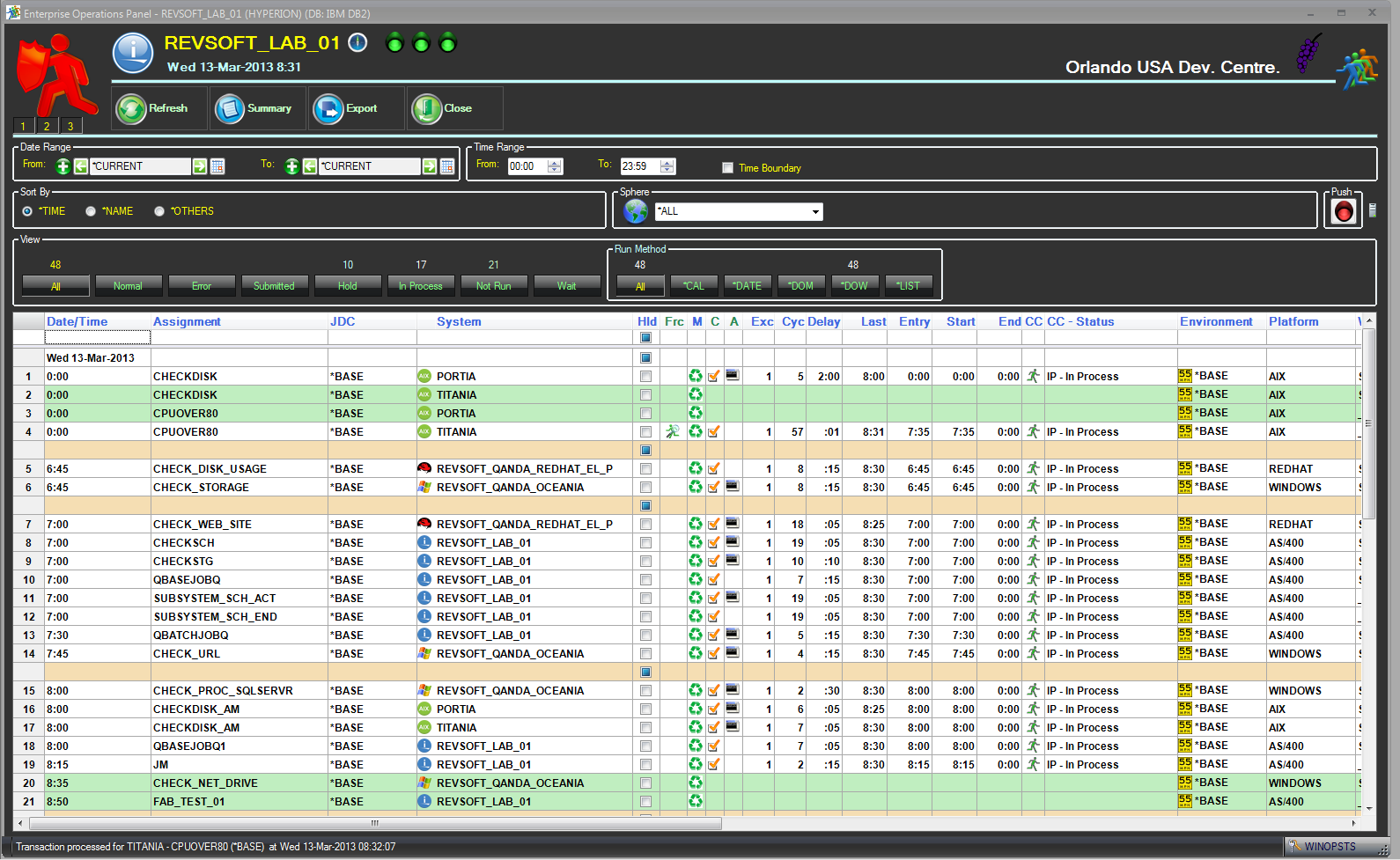Click the Assignment column header
1400x860 pixels.
(187, 322)
